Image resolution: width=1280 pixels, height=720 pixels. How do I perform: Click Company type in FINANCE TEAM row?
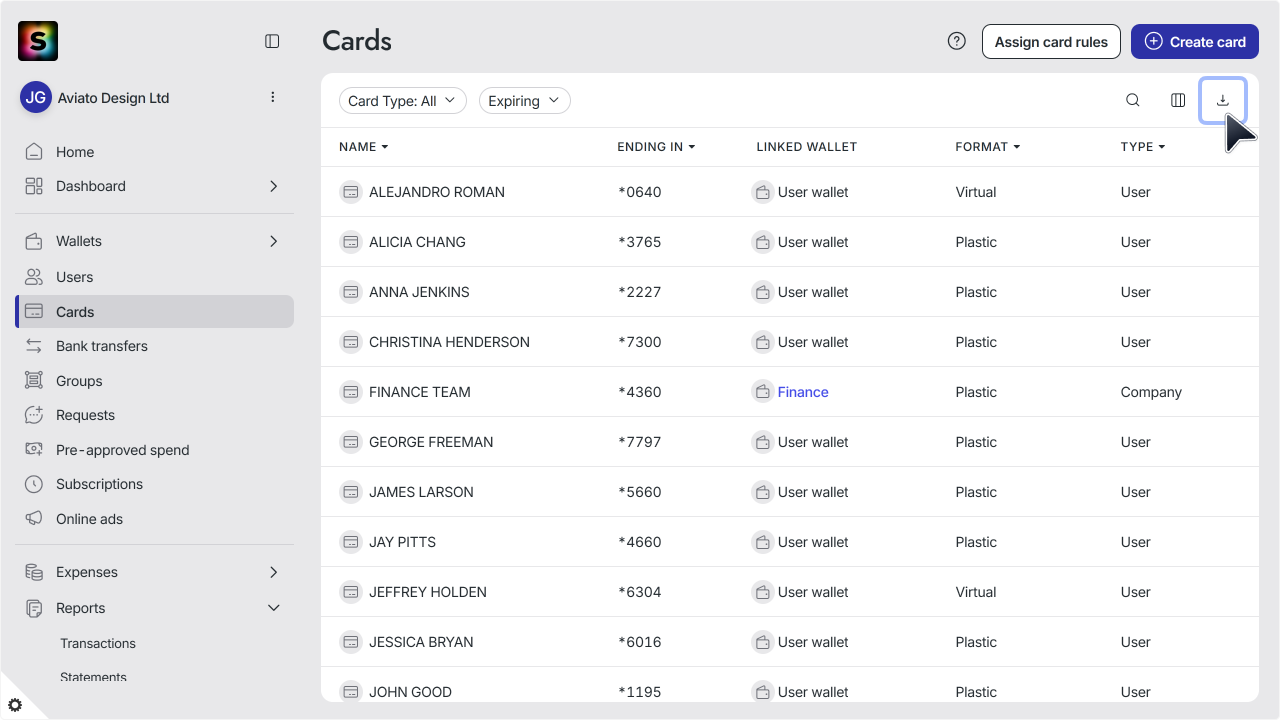pyautogui.click(x=1151, y=392)
